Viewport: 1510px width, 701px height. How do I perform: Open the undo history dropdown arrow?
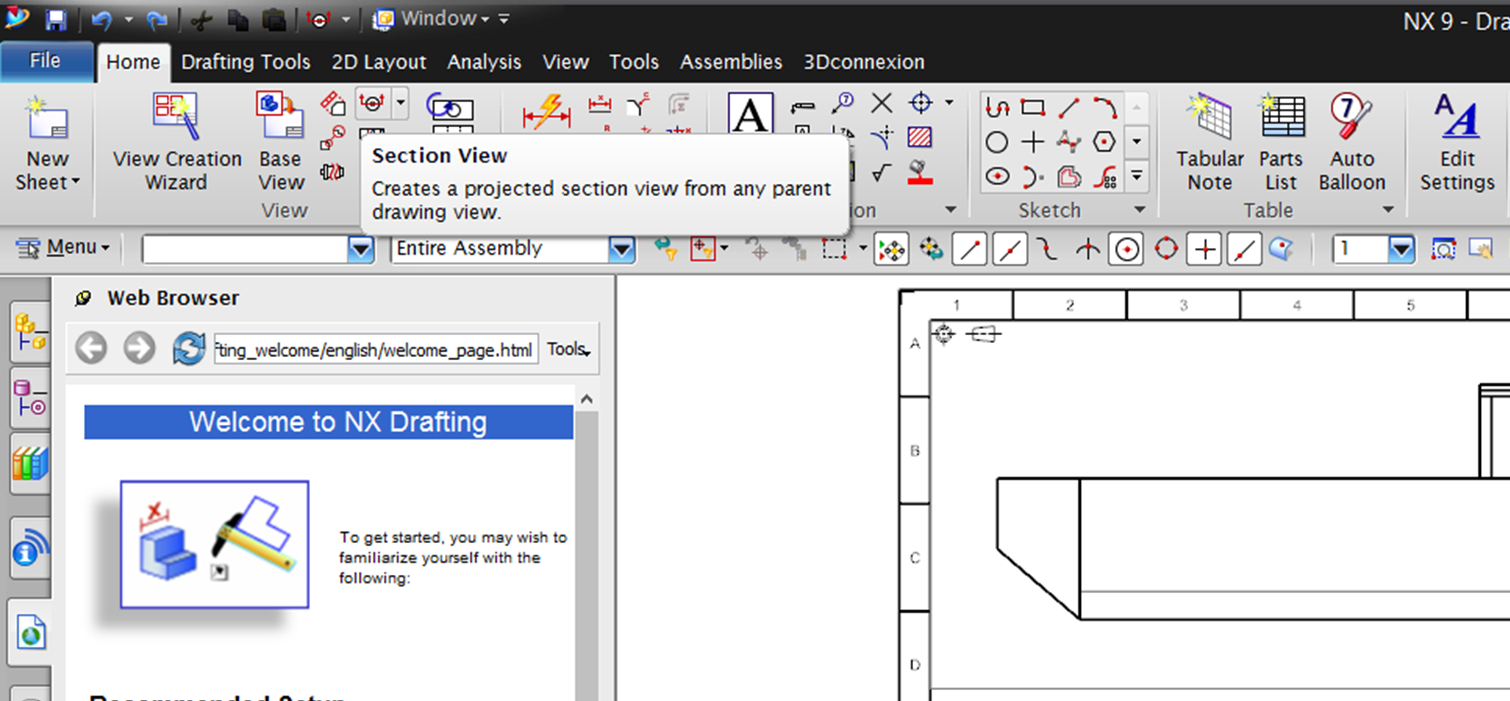point(128,20)
